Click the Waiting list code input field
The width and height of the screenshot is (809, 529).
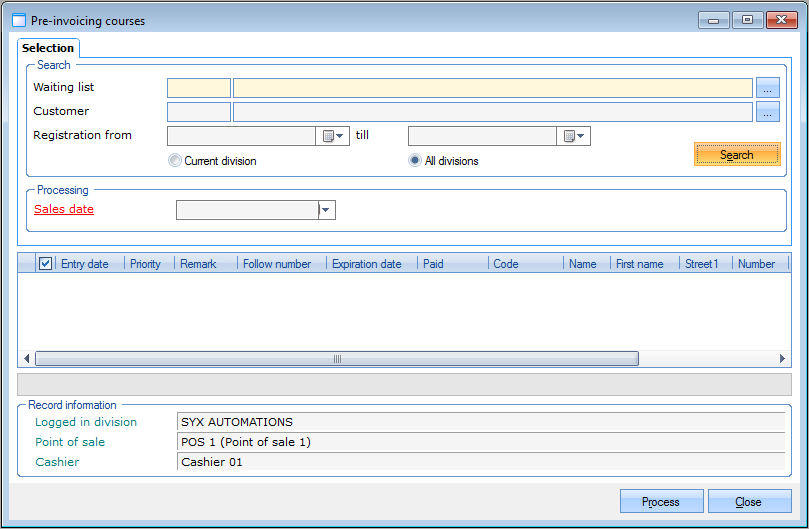(199, 88)
